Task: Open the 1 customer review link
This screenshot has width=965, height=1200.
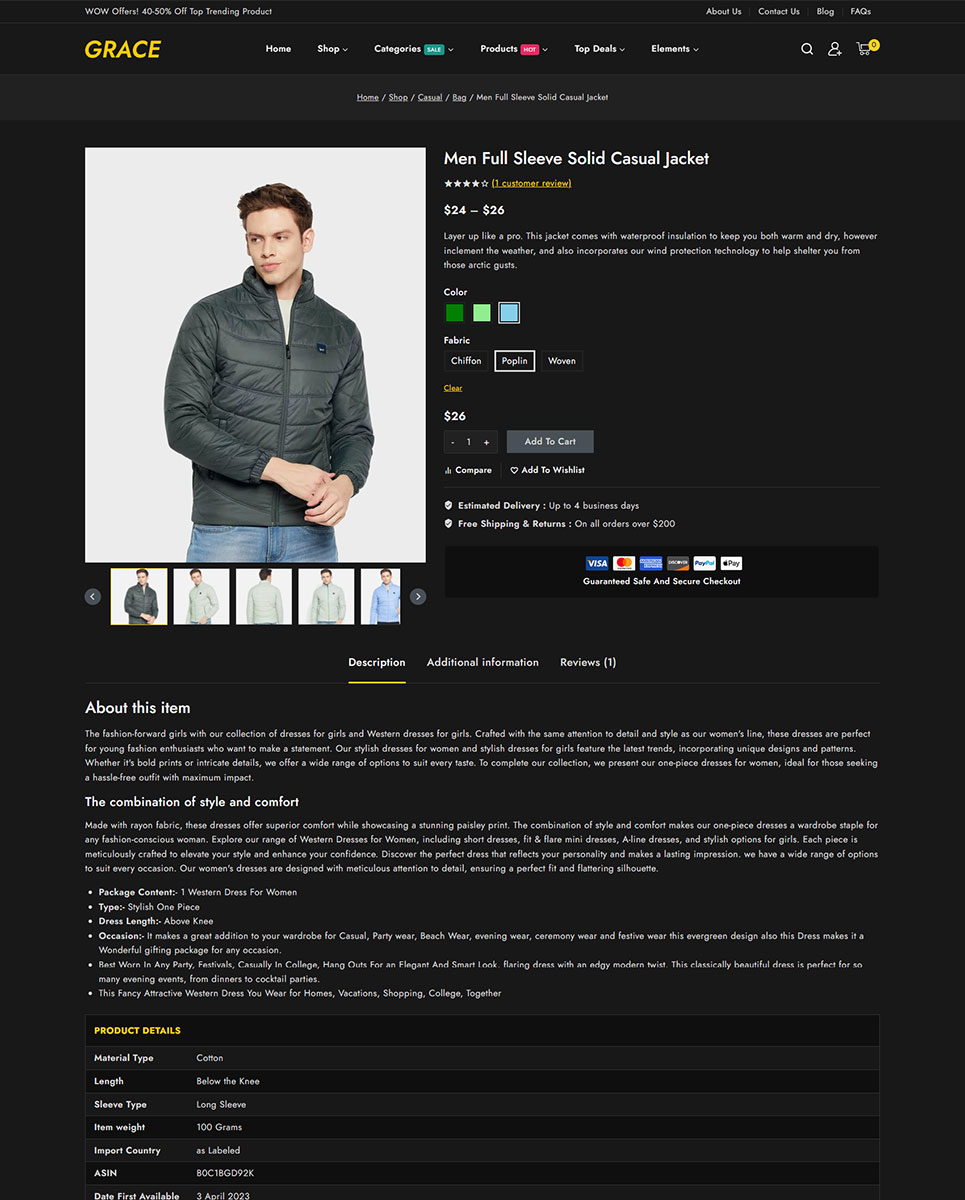Action: (532, 184)
